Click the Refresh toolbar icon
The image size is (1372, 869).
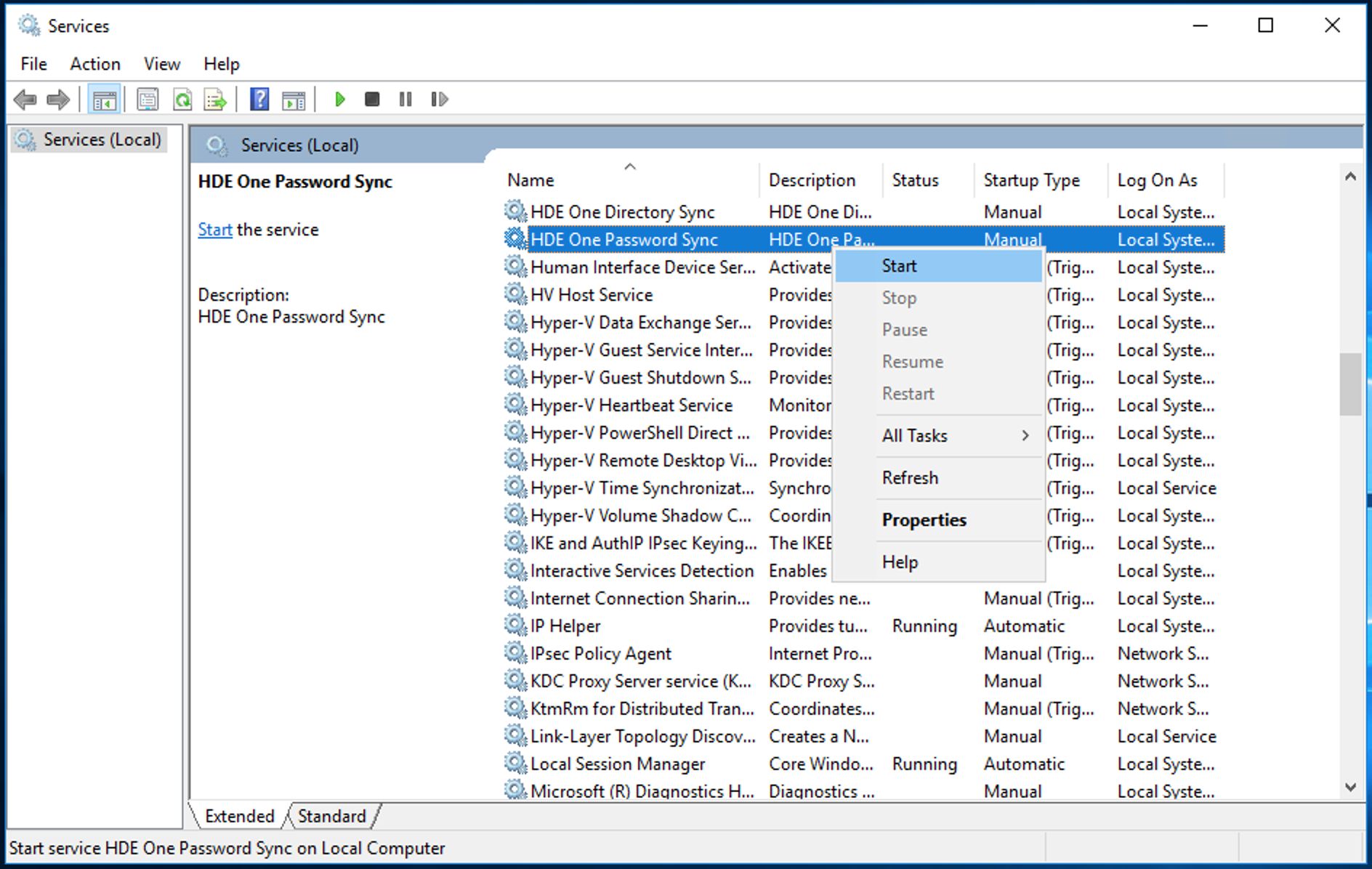(x=182, y=100)
